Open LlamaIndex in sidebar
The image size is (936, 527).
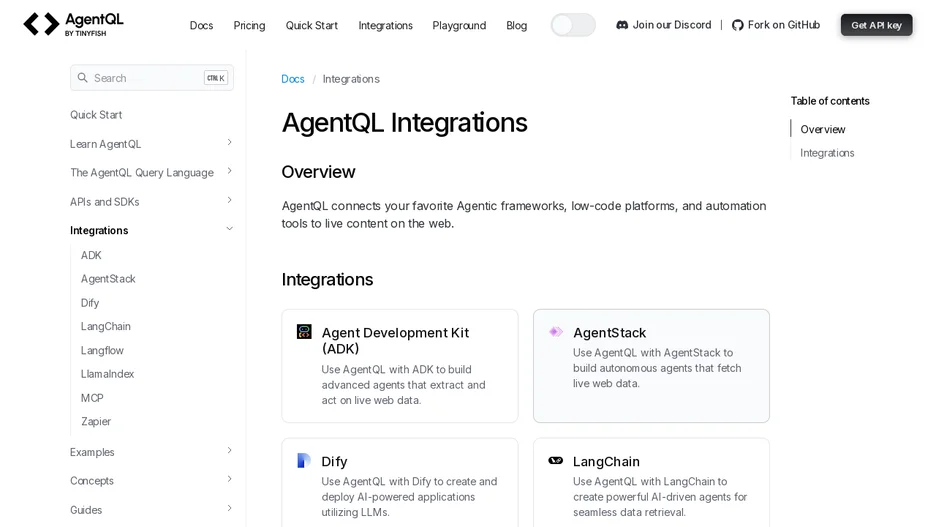click(x=107, y=374)
